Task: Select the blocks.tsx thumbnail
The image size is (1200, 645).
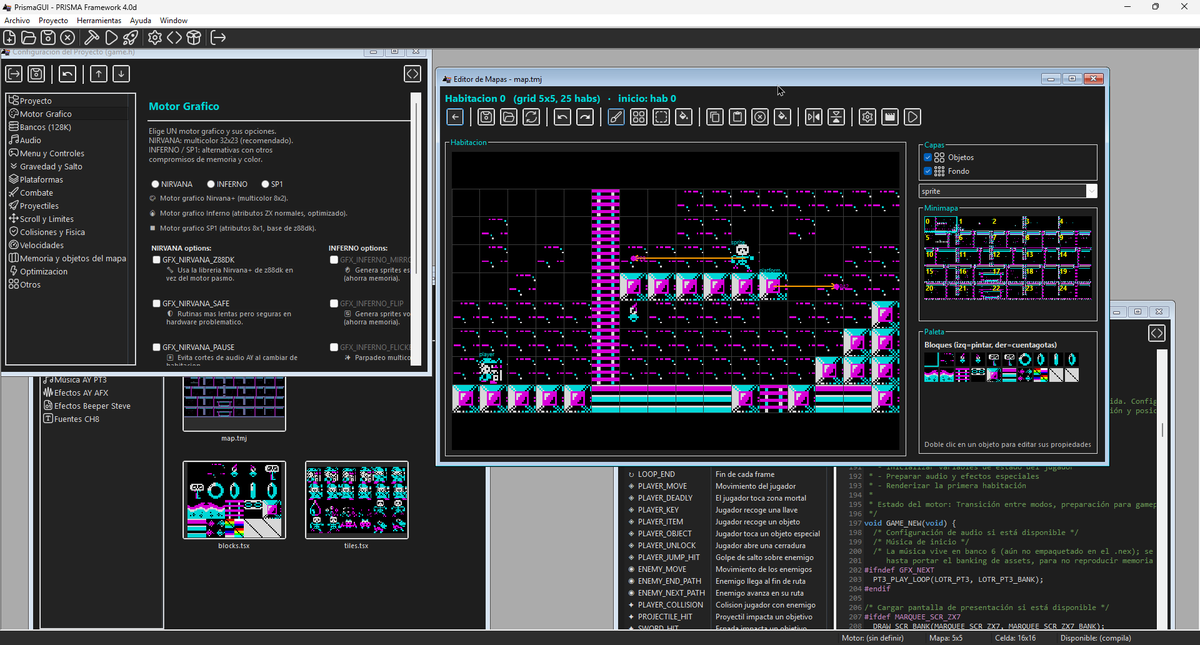Action: click(x=234, y=499)
